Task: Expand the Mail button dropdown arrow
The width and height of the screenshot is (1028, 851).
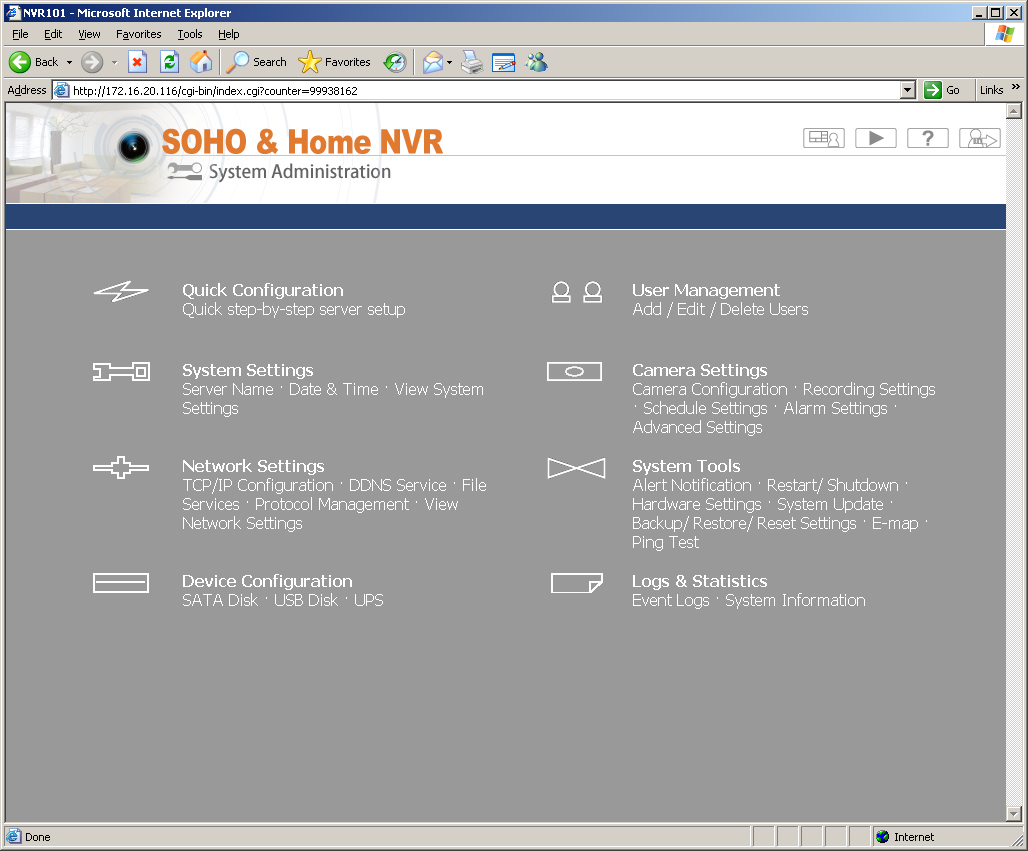Action: [x=450, y=62]
